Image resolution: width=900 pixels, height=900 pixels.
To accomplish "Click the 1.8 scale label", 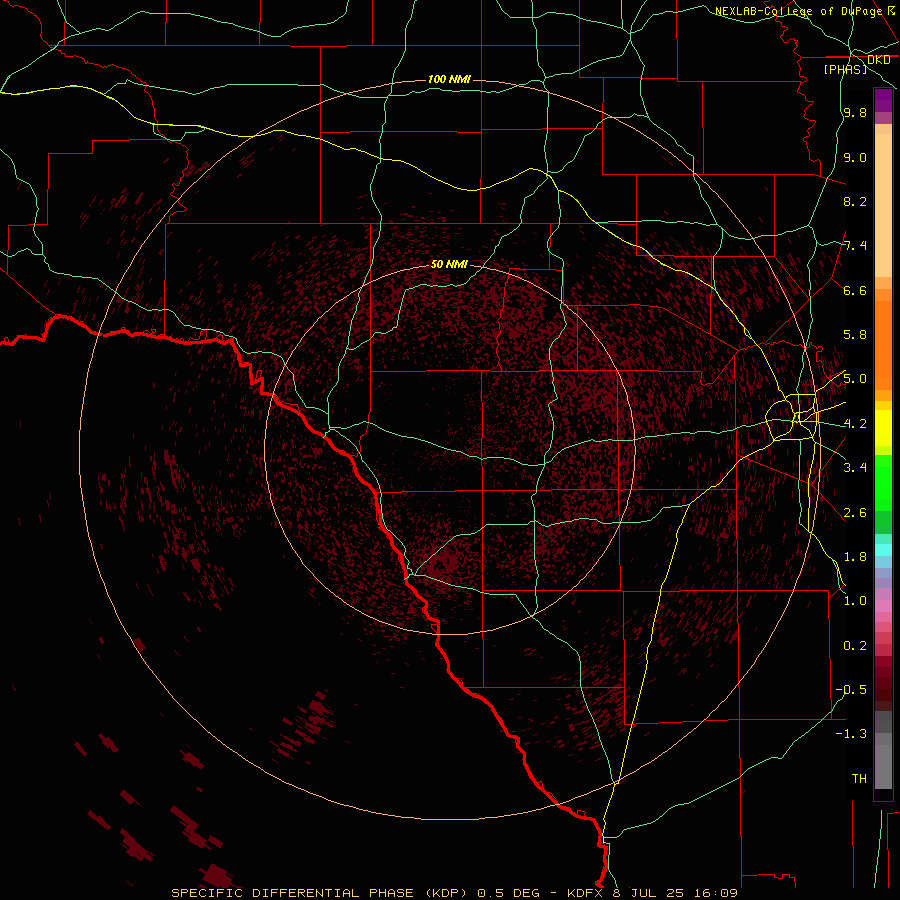I will [855, 557].
